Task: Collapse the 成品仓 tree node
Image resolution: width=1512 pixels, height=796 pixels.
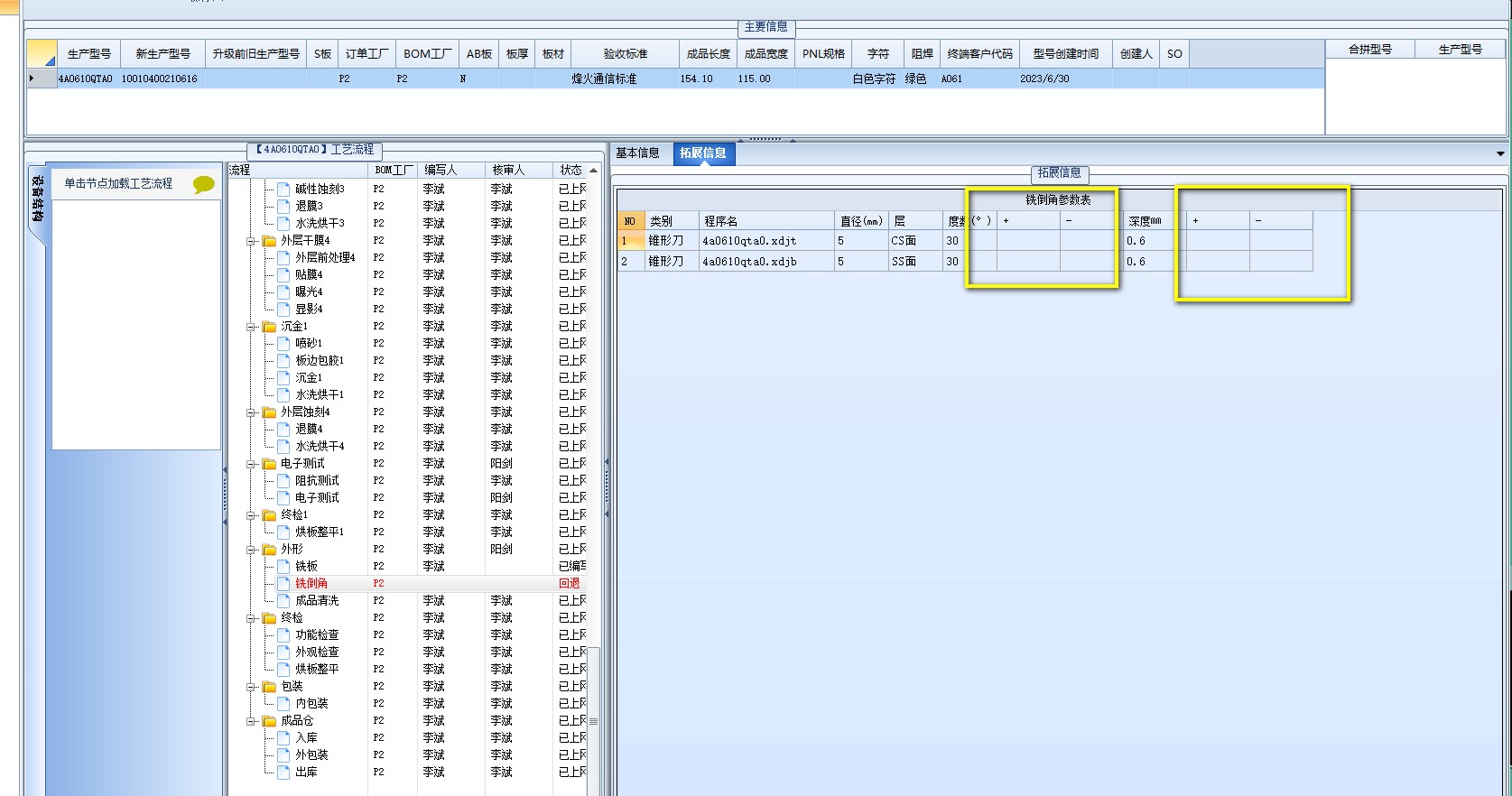Action: 251,721
